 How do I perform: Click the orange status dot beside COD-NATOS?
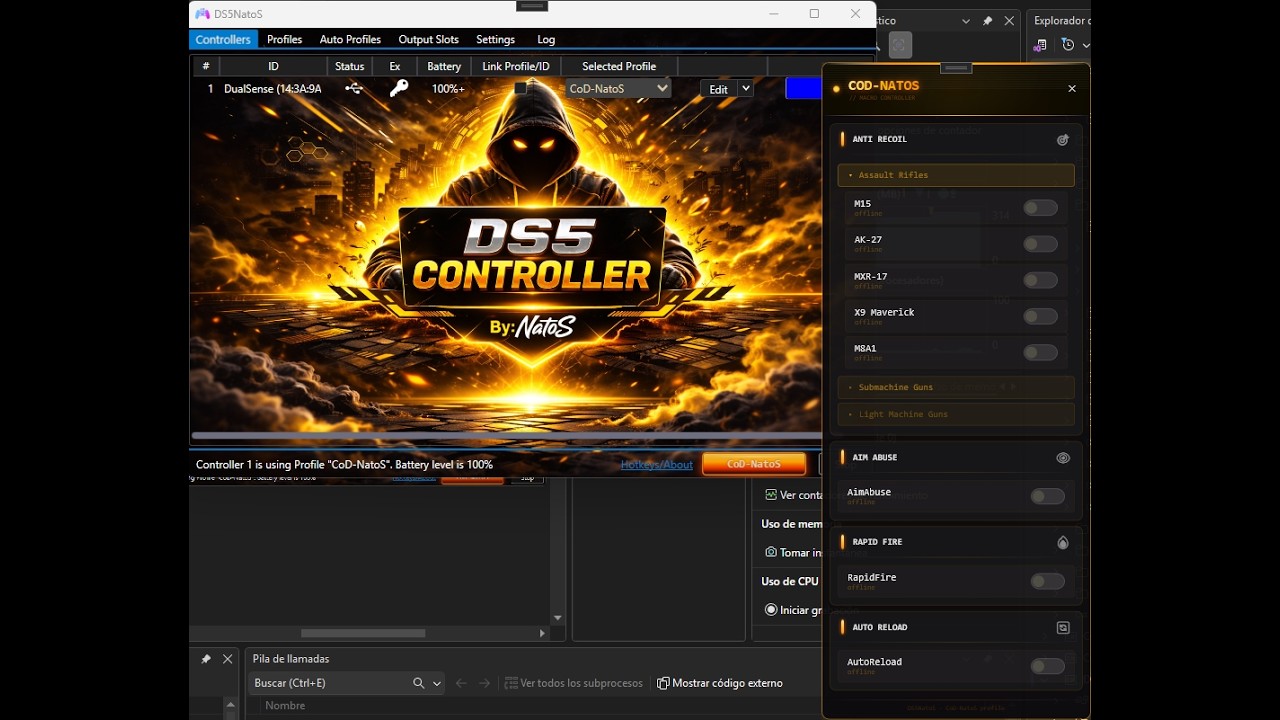[x=836, y=88]
